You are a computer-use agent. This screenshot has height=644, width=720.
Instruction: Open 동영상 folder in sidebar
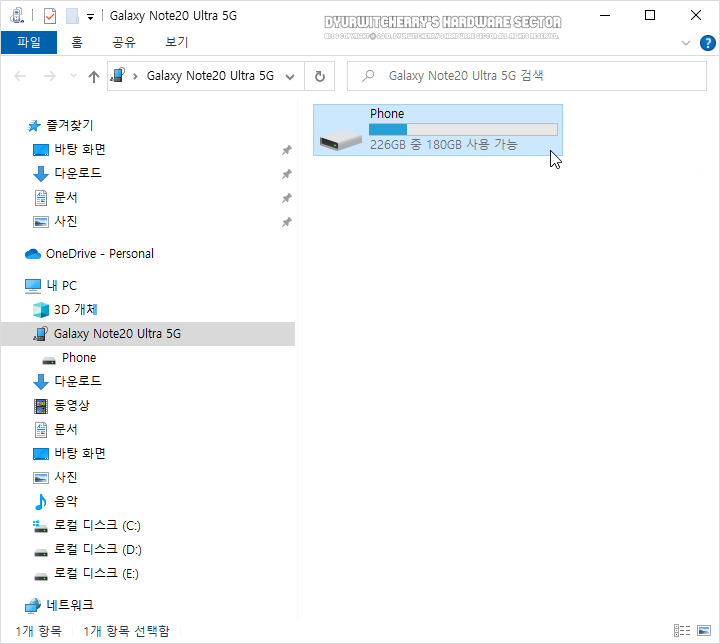[72, 405]
